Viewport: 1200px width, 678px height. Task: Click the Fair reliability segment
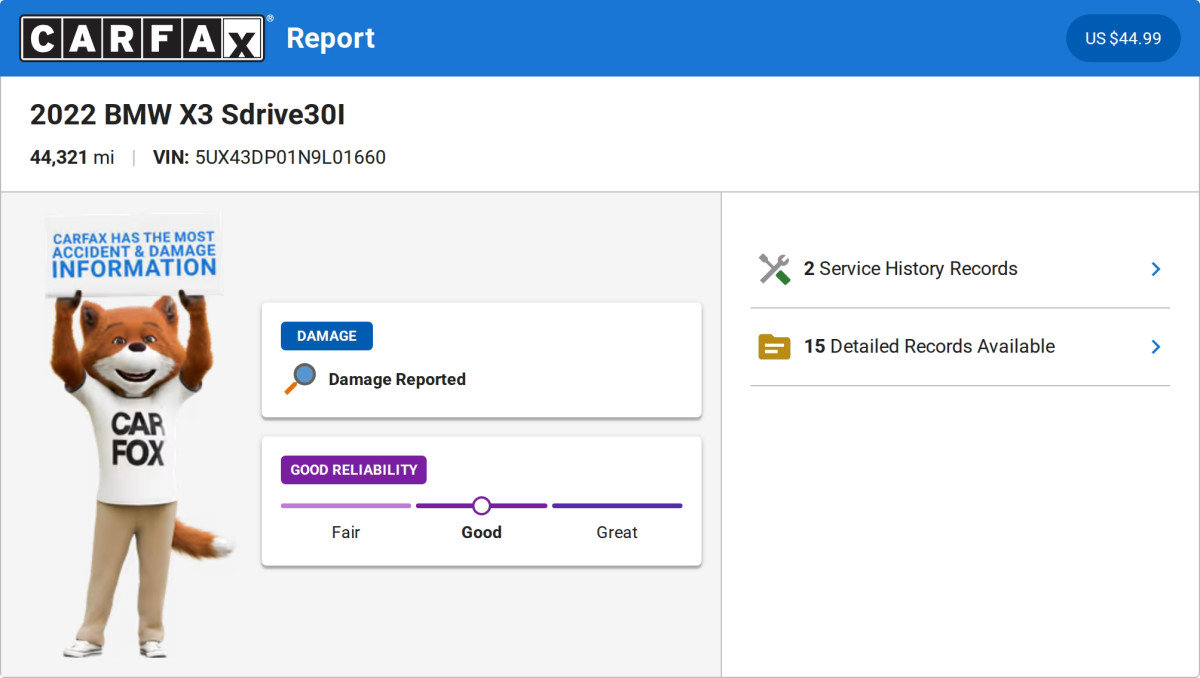point(346,506)
